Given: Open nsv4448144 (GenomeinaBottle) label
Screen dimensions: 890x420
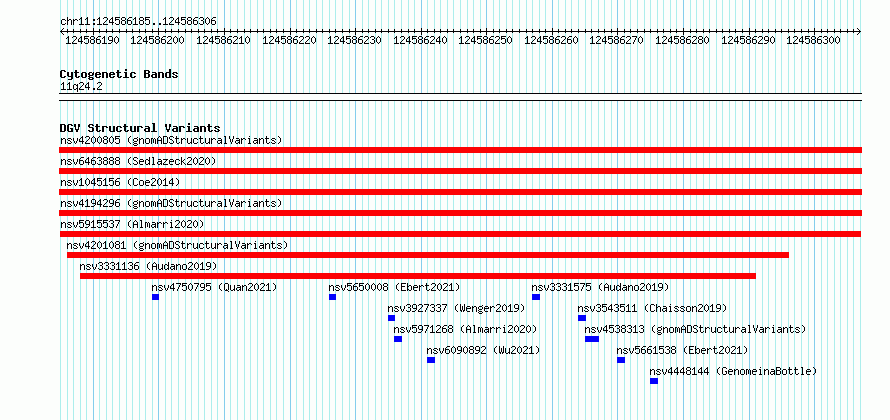Looking at the screenshot, I should point(733,371).
